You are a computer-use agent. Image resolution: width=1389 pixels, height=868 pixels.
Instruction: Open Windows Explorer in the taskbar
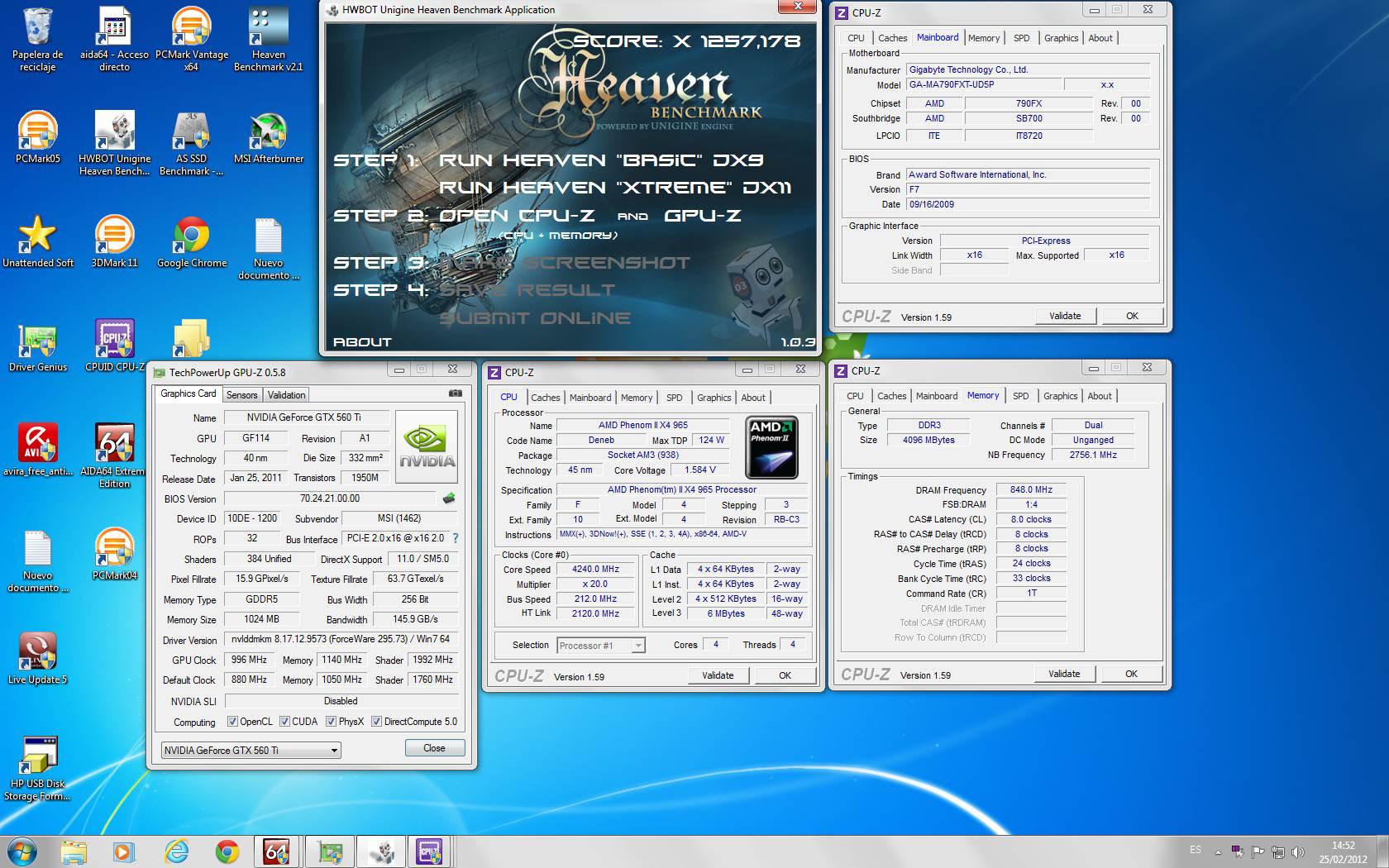pos(74,851)
